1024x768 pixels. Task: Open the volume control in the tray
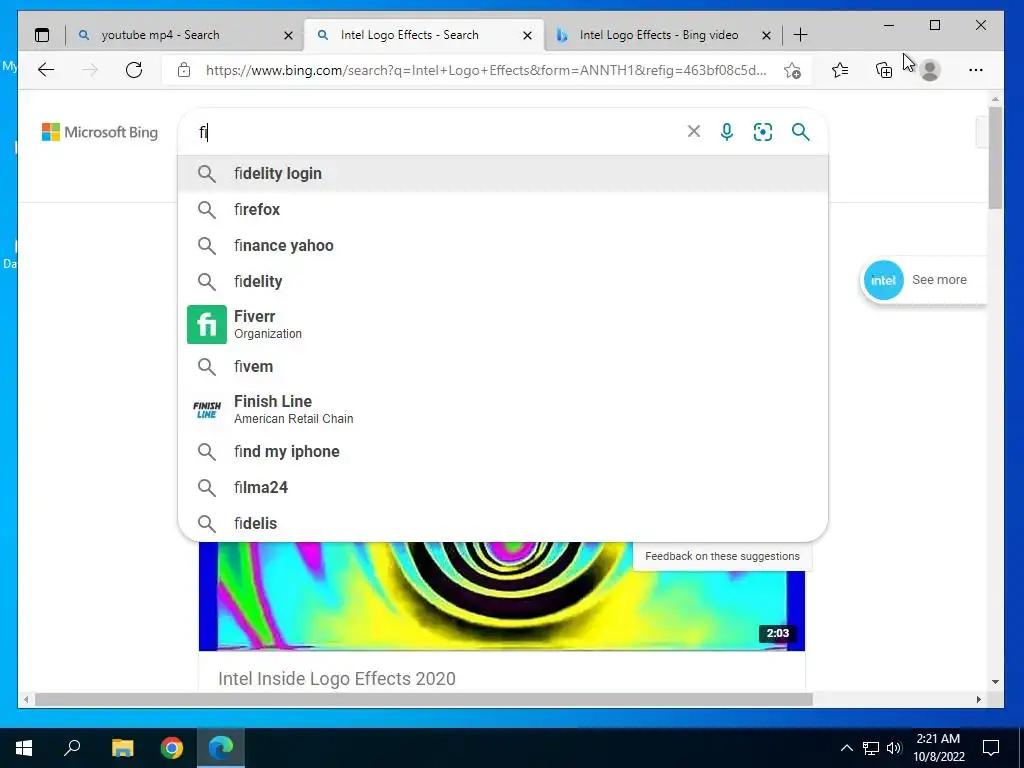tap(894, 748)
